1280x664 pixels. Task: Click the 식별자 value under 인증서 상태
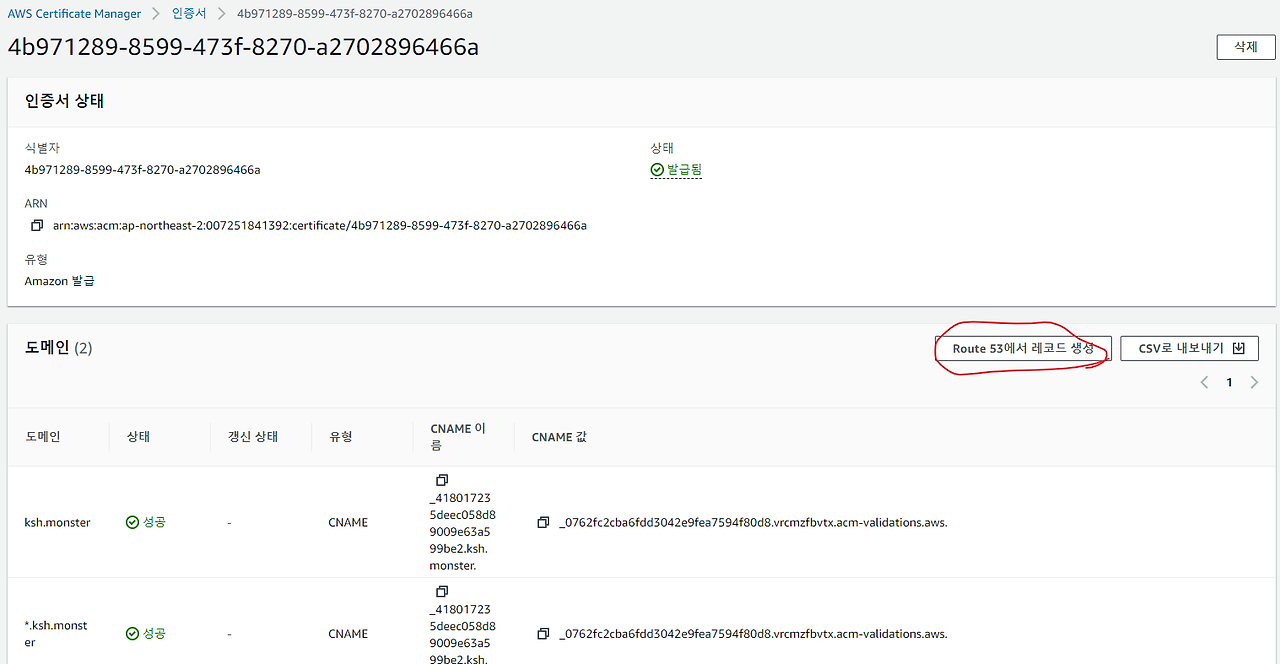pos(142,170)
